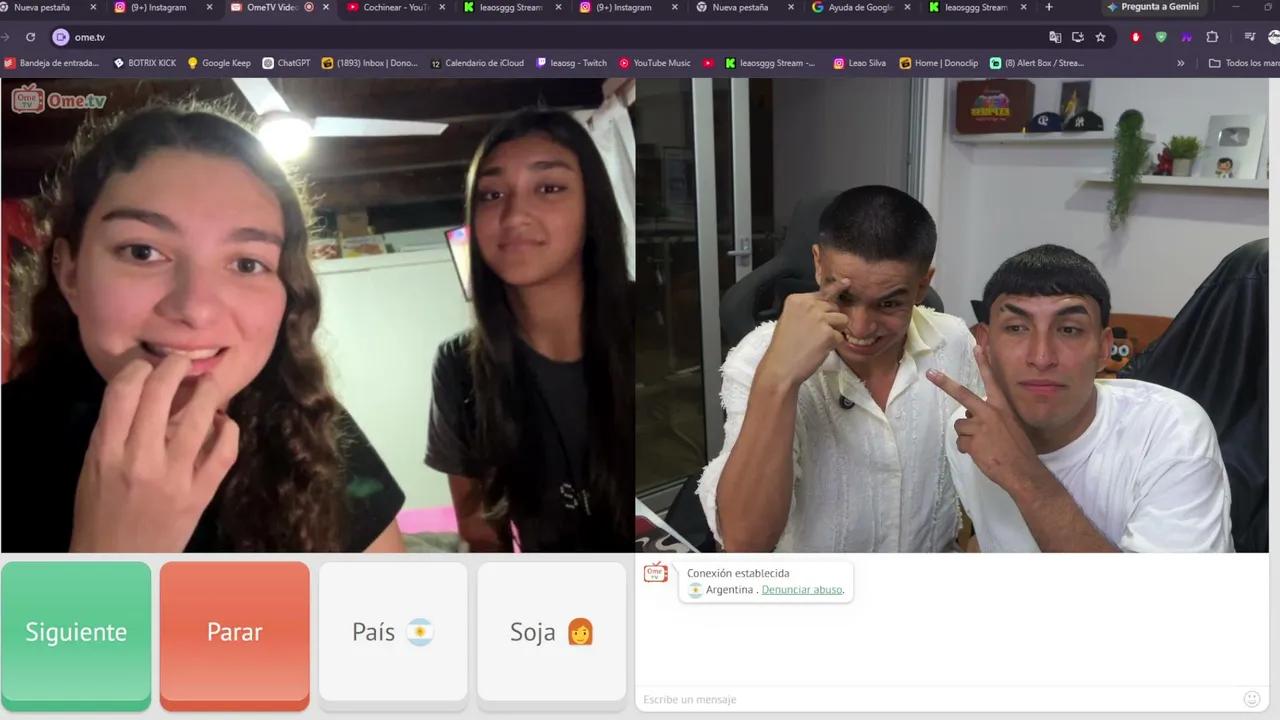Open the green shield extension
The image size is (1280, 720).
[1161, 37]
